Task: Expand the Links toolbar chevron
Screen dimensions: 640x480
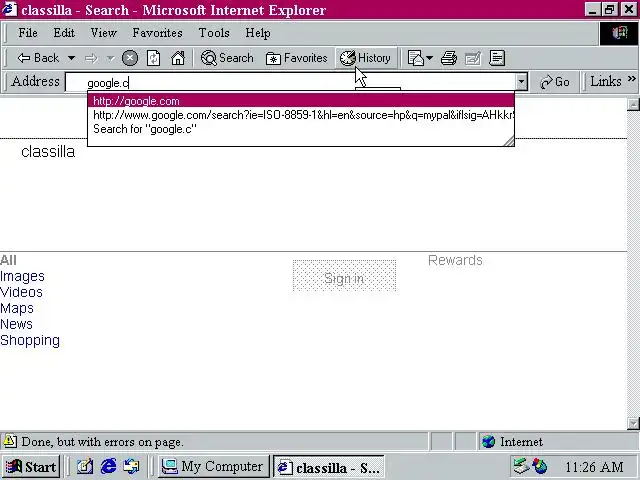Action: (x=631, y=79)
